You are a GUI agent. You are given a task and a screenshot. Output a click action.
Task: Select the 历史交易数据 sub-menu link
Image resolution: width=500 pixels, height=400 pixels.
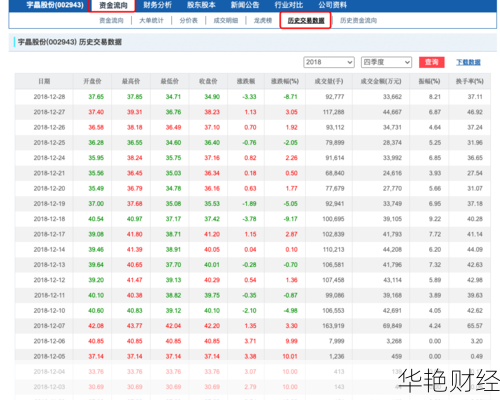306,21
